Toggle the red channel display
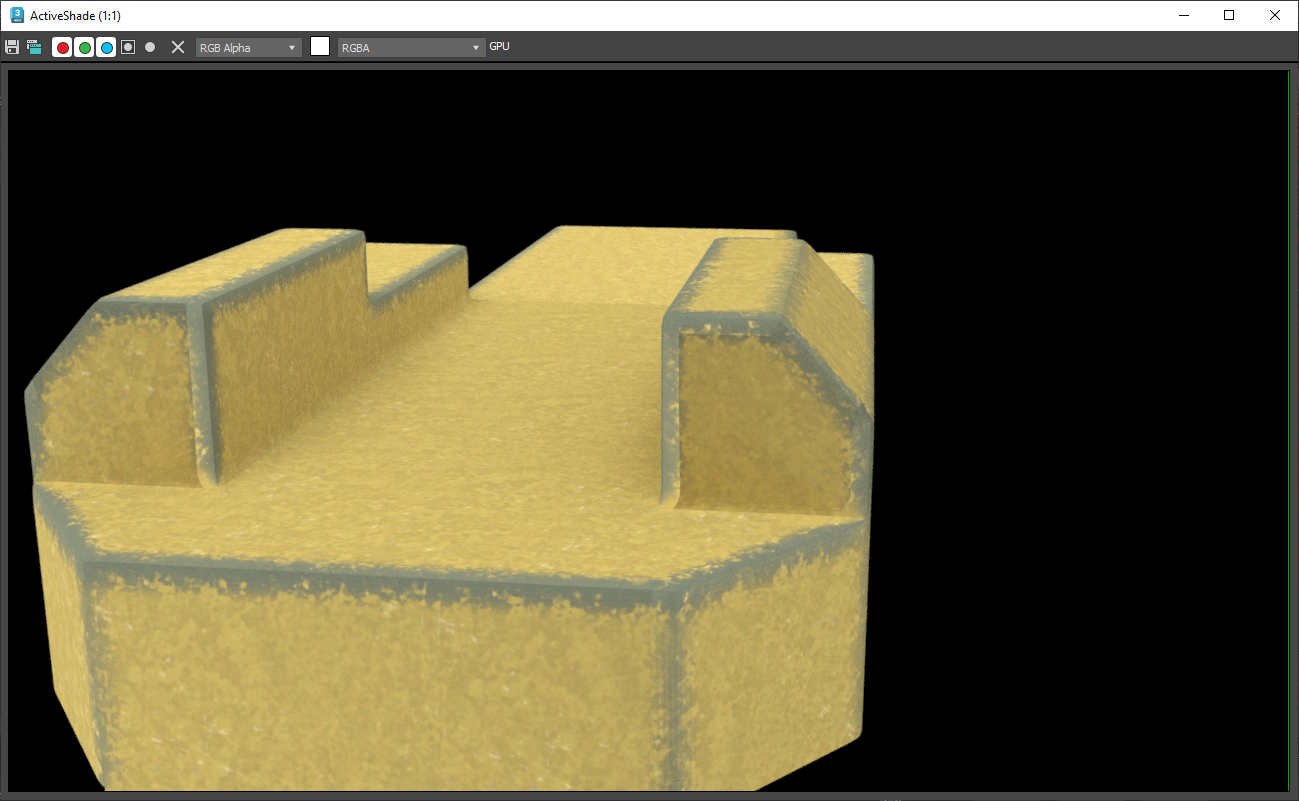The width and height of the screenshot is (1299, 801). point(62,47)
